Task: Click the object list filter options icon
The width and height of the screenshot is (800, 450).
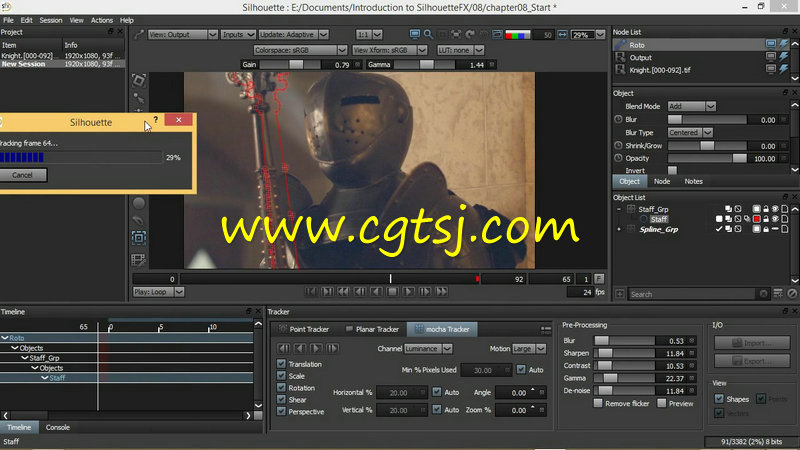Action: [x=778, y=294]
